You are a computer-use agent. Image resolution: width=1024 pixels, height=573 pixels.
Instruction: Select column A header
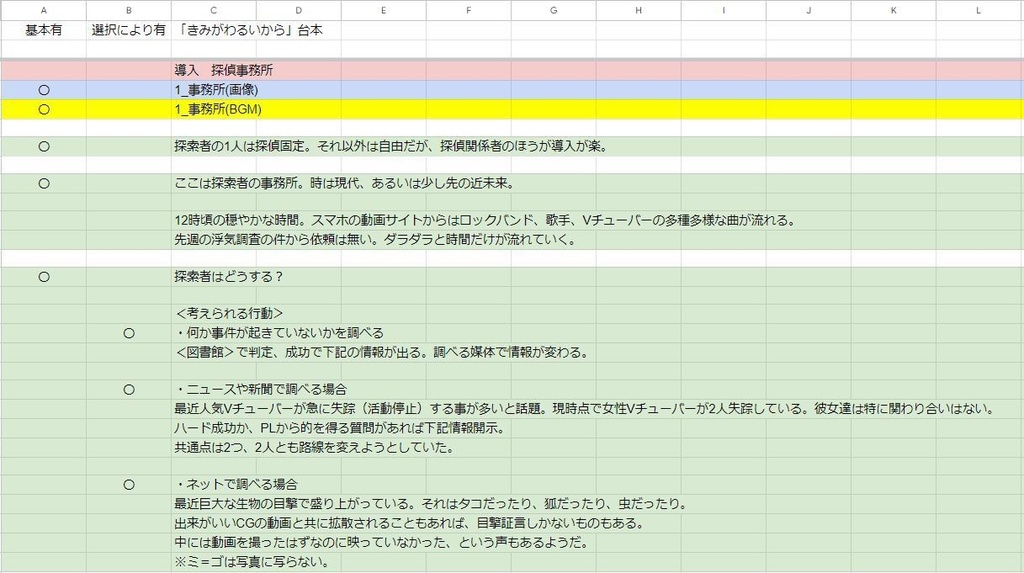click(x=44, y=10)
